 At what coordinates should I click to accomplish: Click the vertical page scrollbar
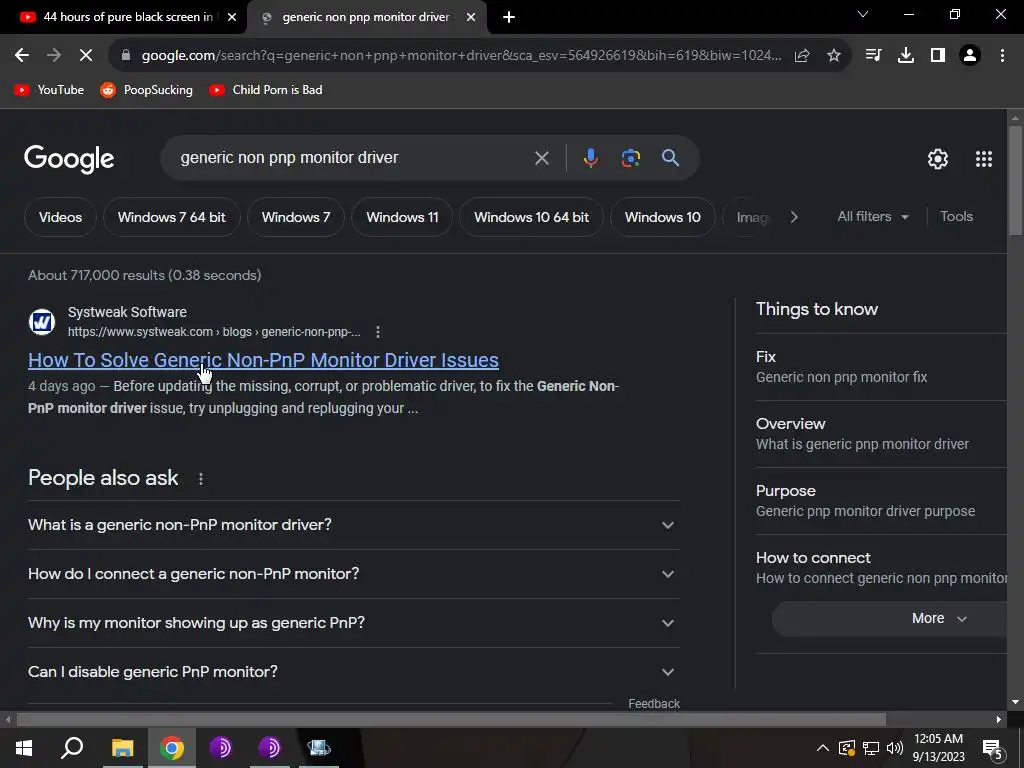pos(1015,179)
